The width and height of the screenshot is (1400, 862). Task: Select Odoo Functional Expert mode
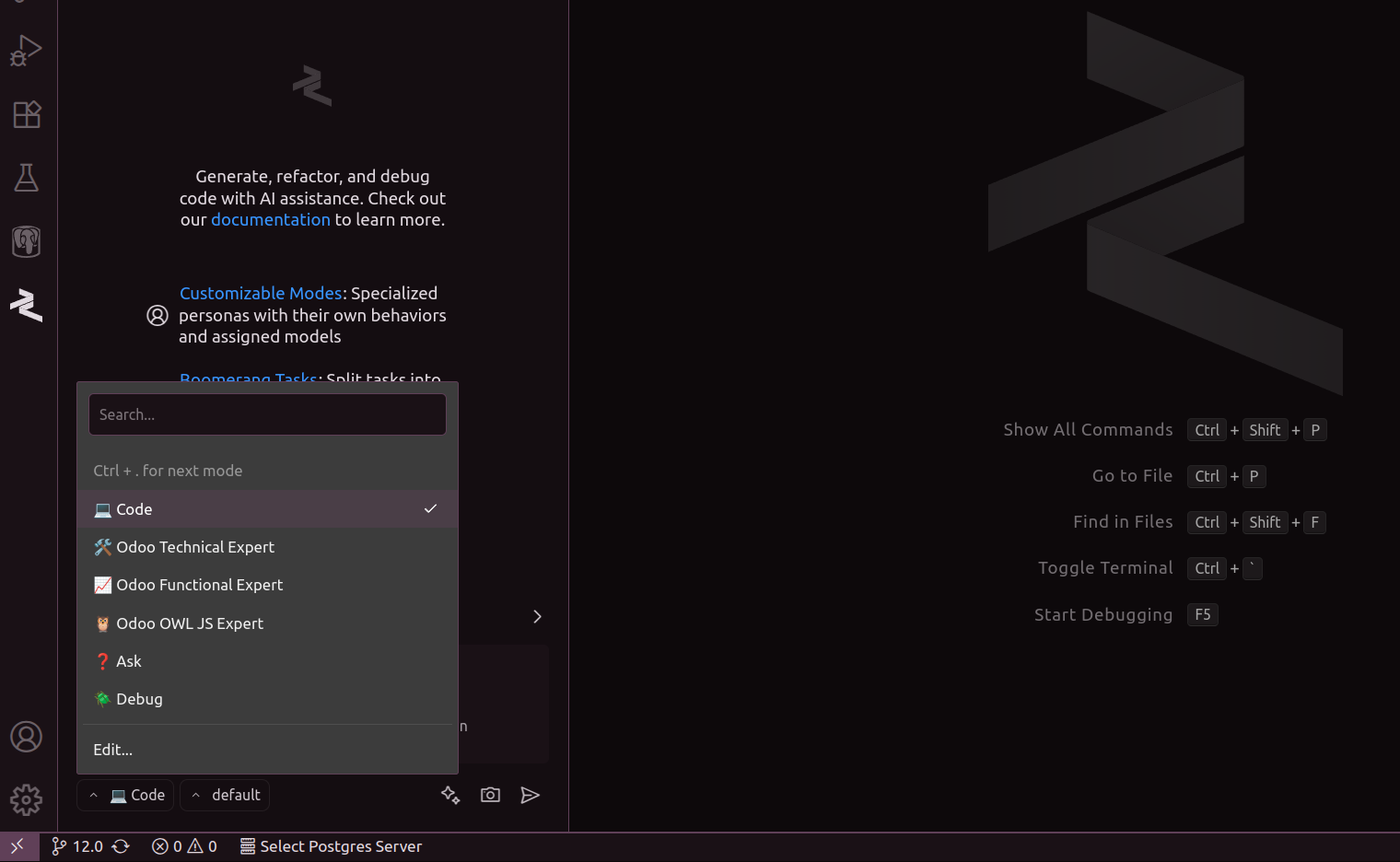coord(267,585)
